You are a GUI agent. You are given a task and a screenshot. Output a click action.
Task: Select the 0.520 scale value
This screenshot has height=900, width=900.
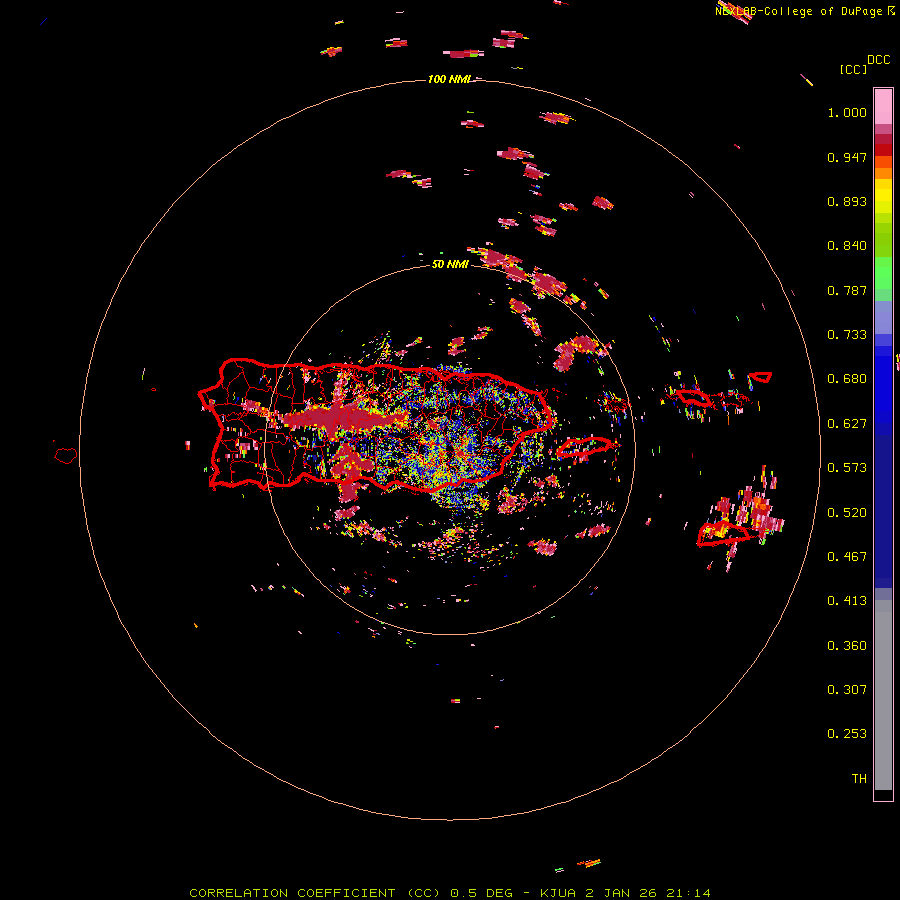[x=847, y=513]
